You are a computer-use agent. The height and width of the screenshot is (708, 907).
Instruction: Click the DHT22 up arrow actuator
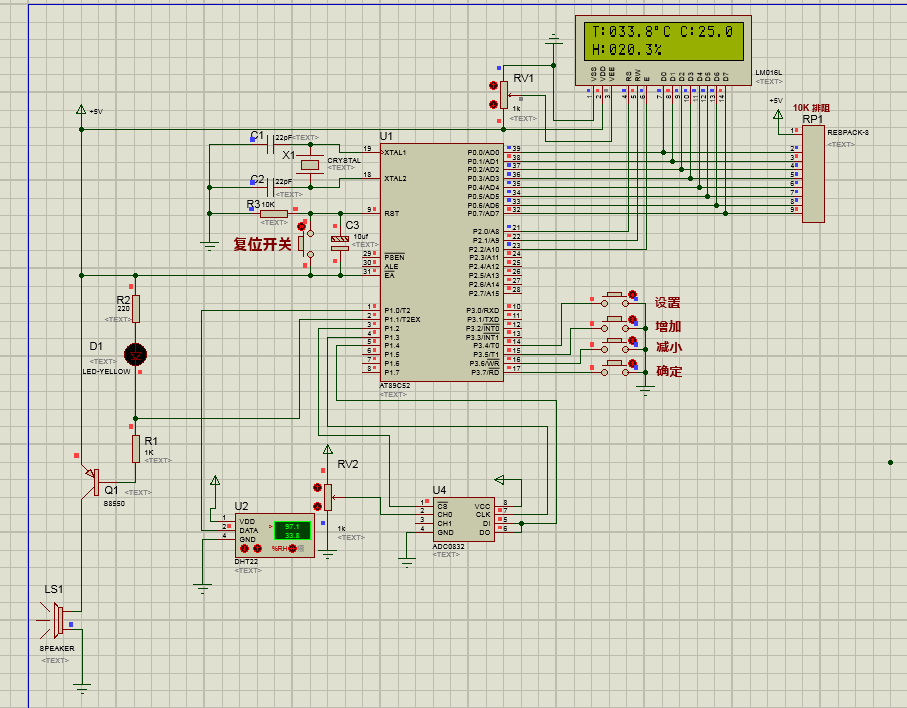pyautogui.click(x=257, y=548)
